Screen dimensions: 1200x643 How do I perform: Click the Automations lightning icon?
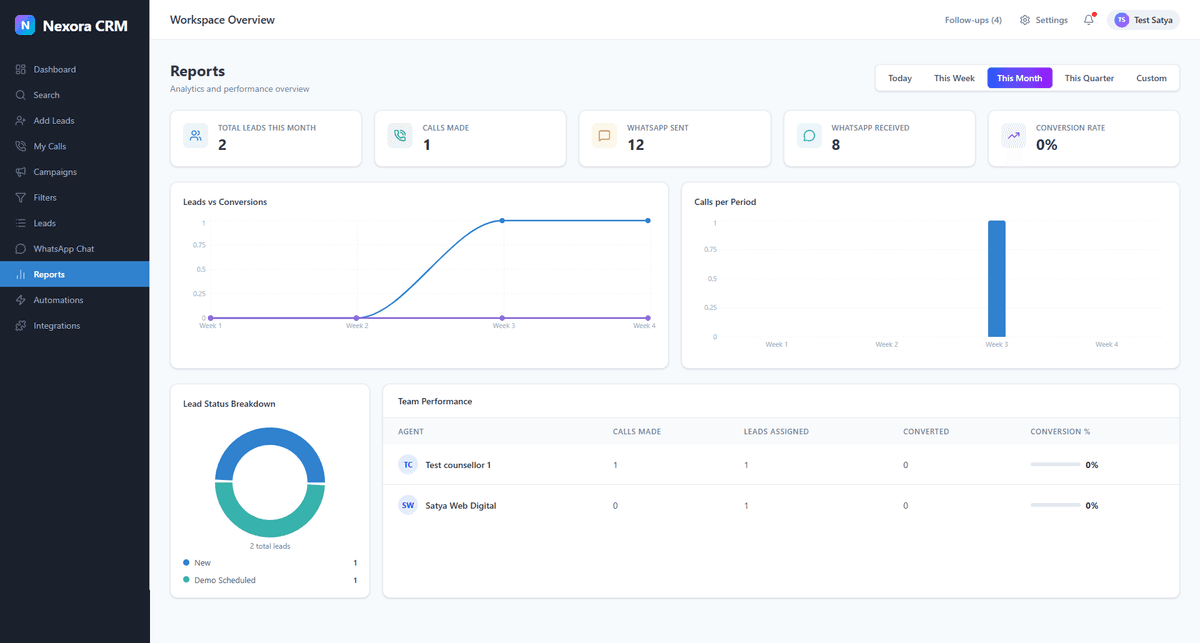pos(21,300)
